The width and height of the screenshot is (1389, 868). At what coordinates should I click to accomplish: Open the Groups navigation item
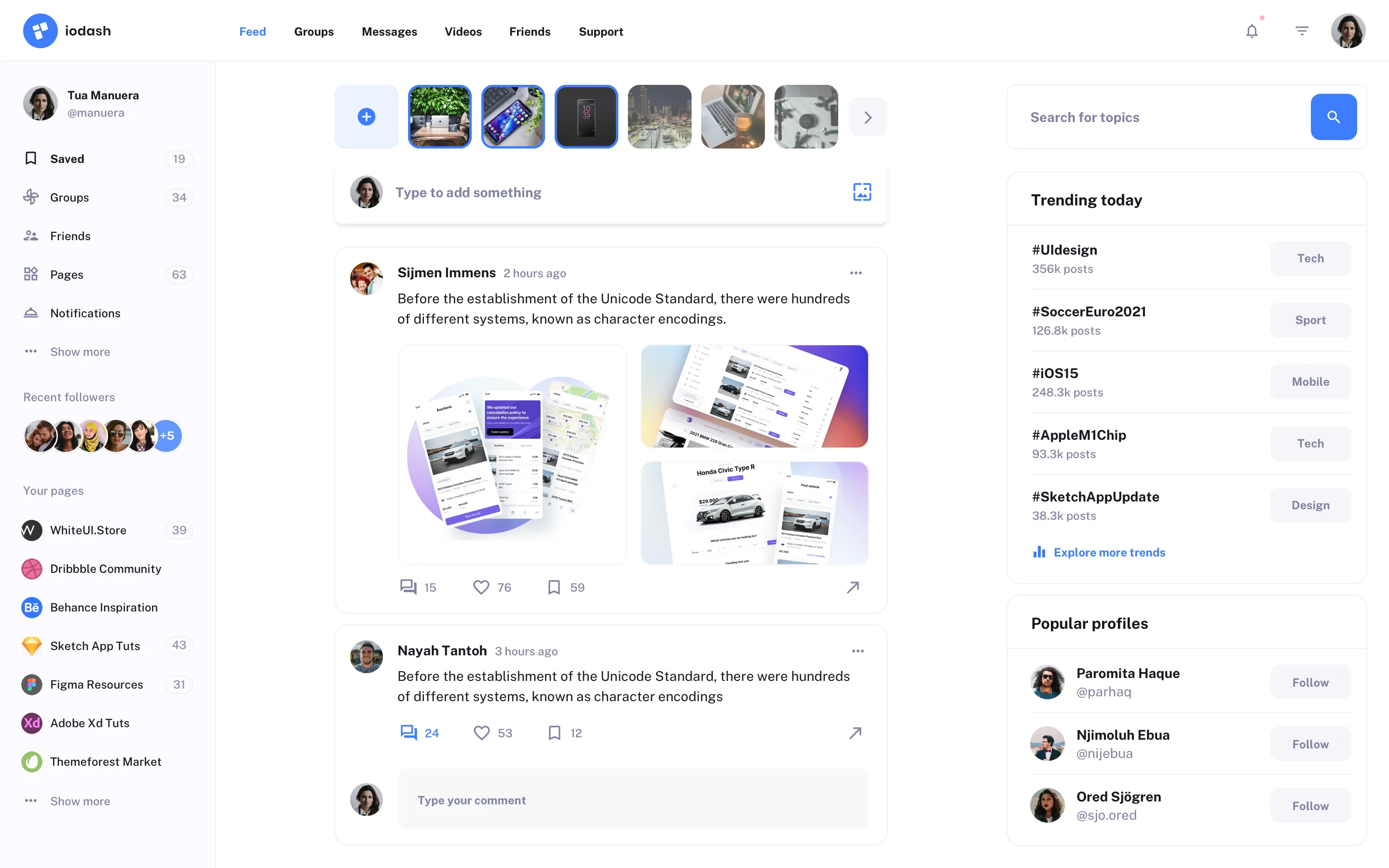pos(314,31)
